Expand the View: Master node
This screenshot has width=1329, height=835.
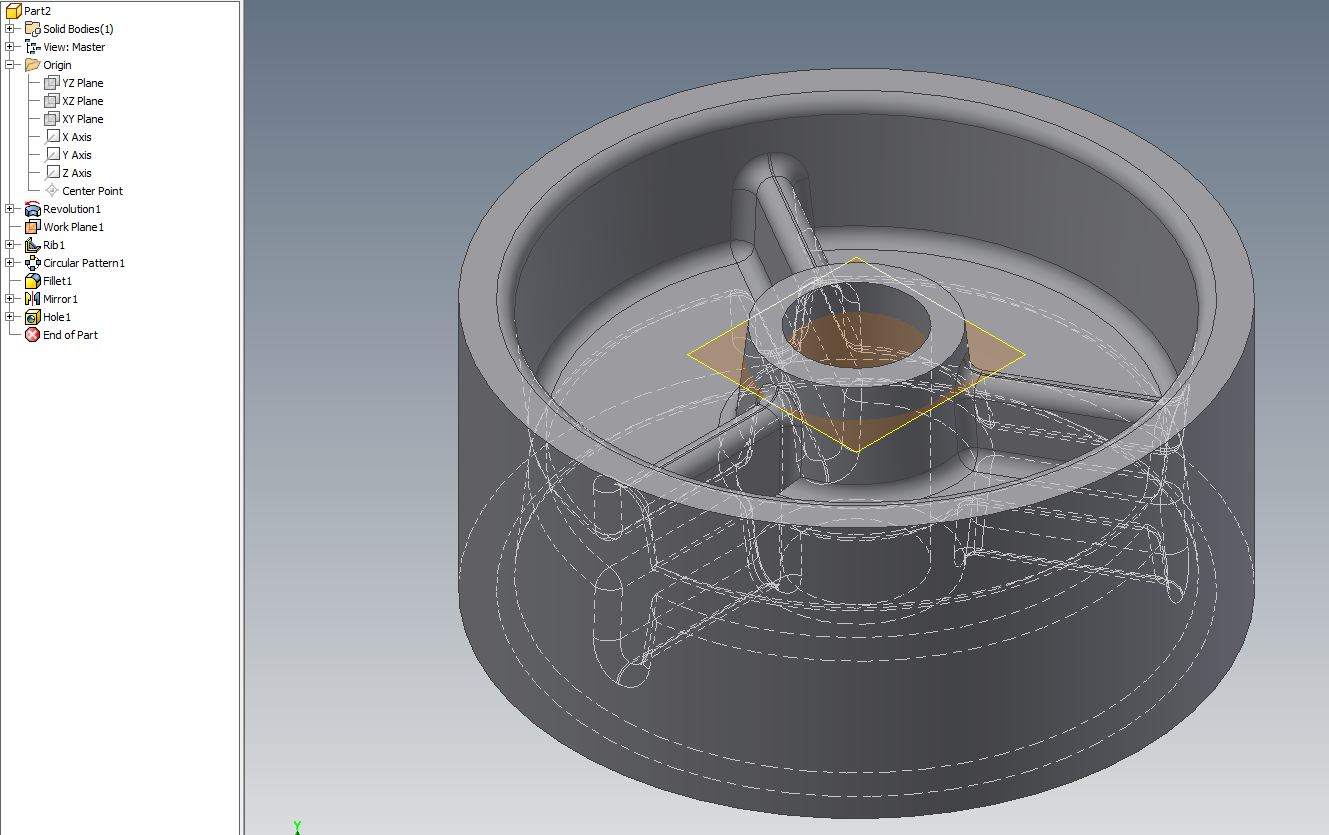tap(10, 47)
